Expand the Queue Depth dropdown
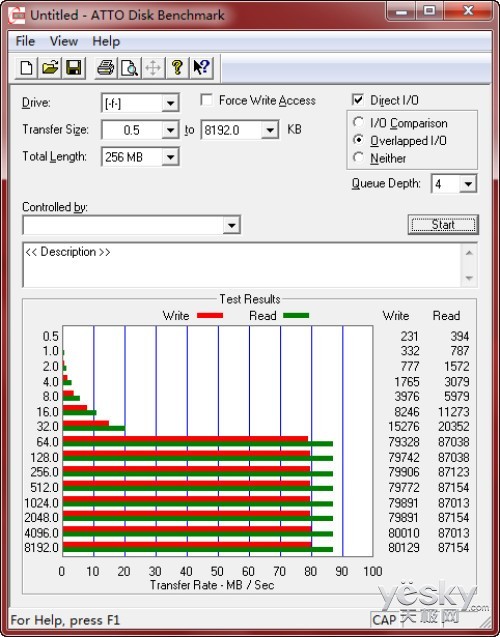 click(468, 184)
